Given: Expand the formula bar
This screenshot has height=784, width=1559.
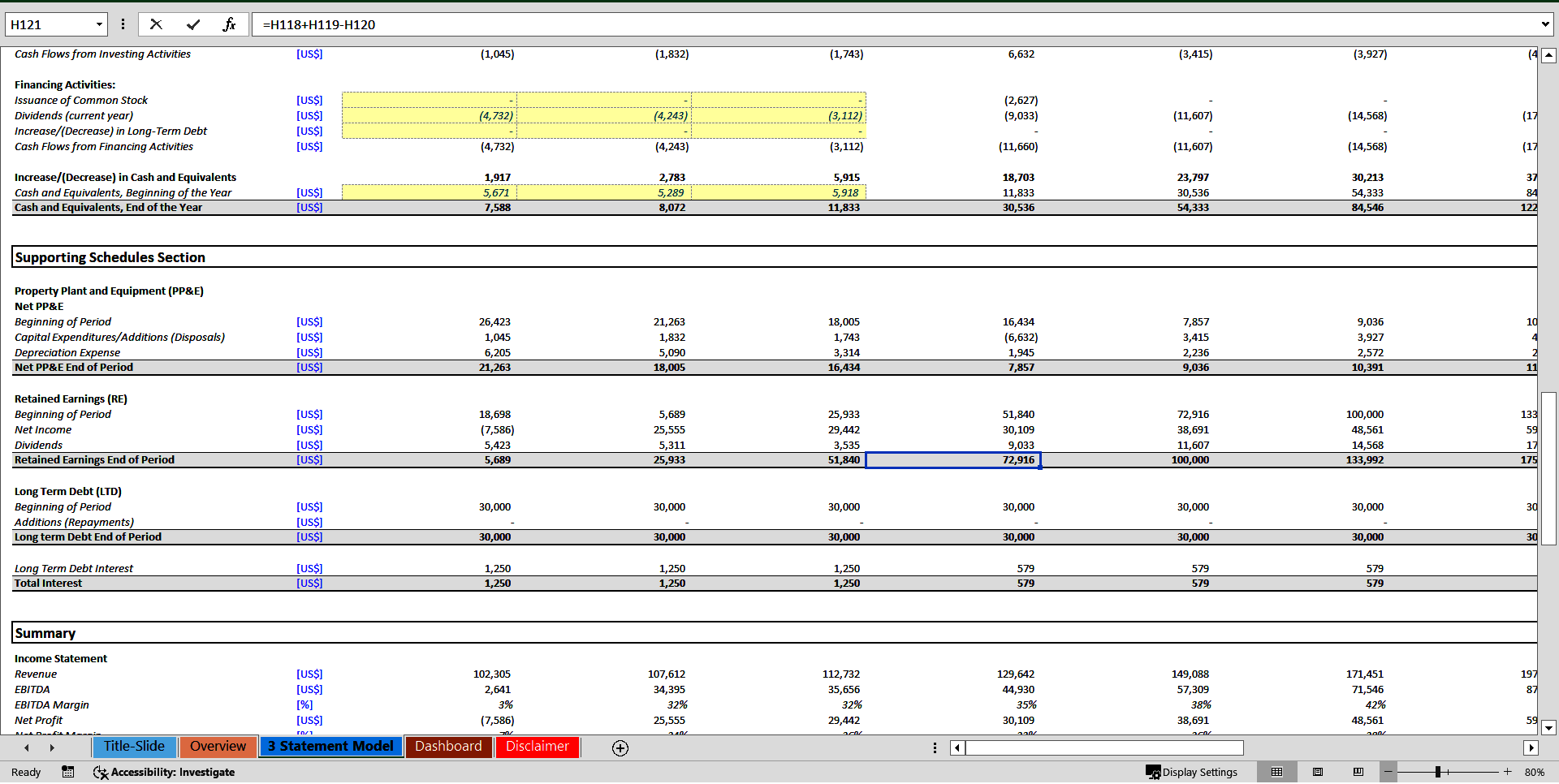Looking at the screenshot, I should click(x=1545, y=24).
